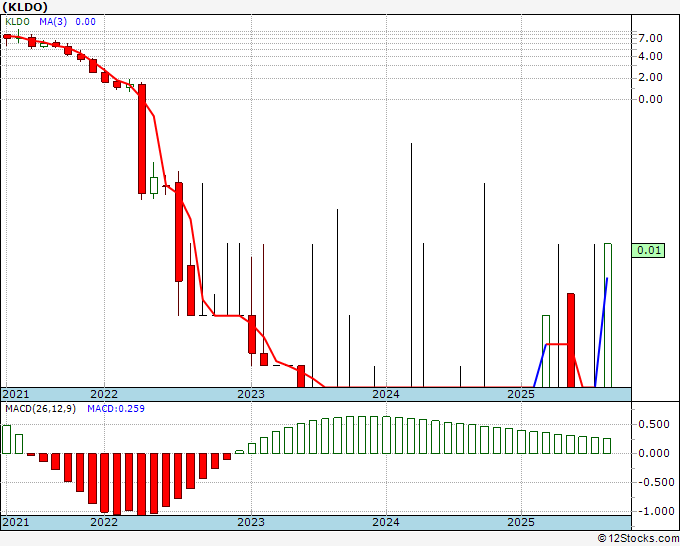The width and height of the screenshot is (680, 546).
Task: Click the 2021 label on price timeline
Action: pos(16,394)
